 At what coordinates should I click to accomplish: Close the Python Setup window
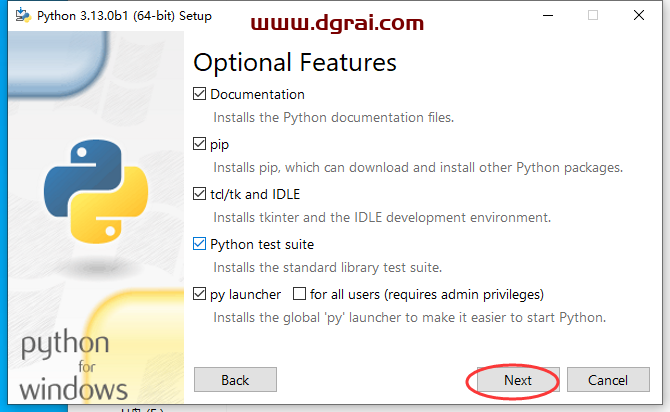(x=639, y=15)
